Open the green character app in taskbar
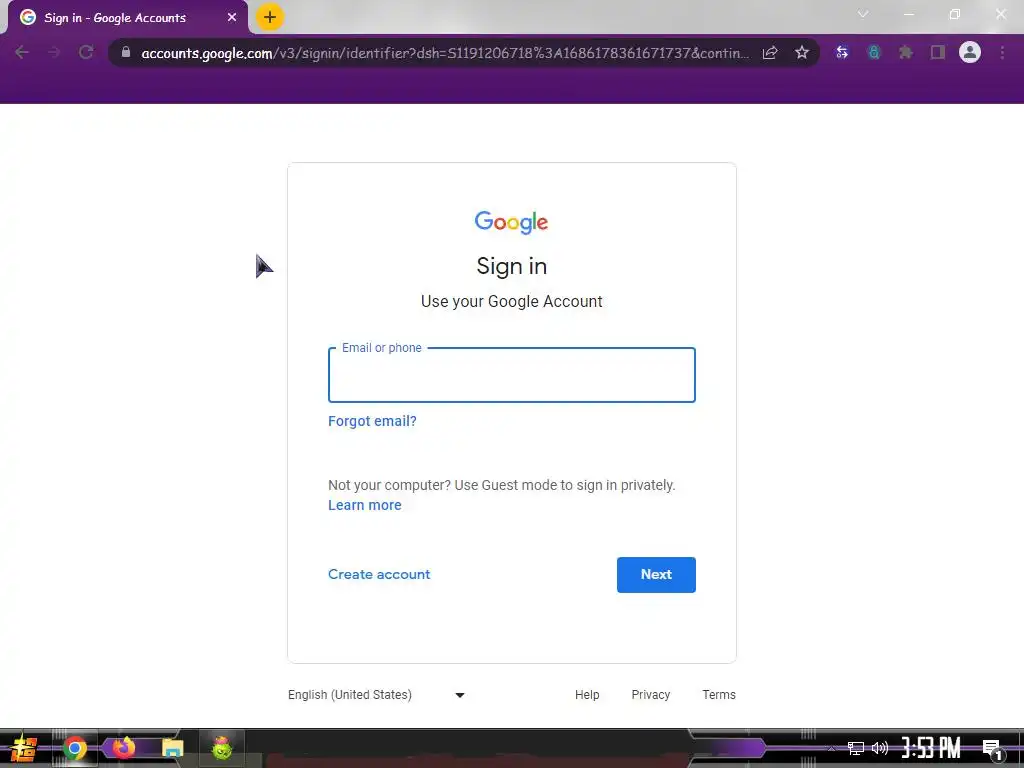1024x768 pixels. 222,748
